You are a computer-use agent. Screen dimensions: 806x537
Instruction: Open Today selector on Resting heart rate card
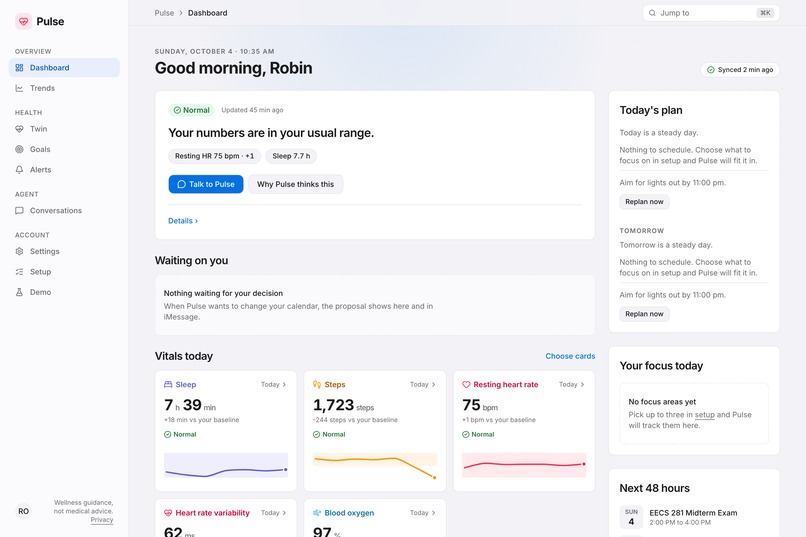tap(572, 384)
